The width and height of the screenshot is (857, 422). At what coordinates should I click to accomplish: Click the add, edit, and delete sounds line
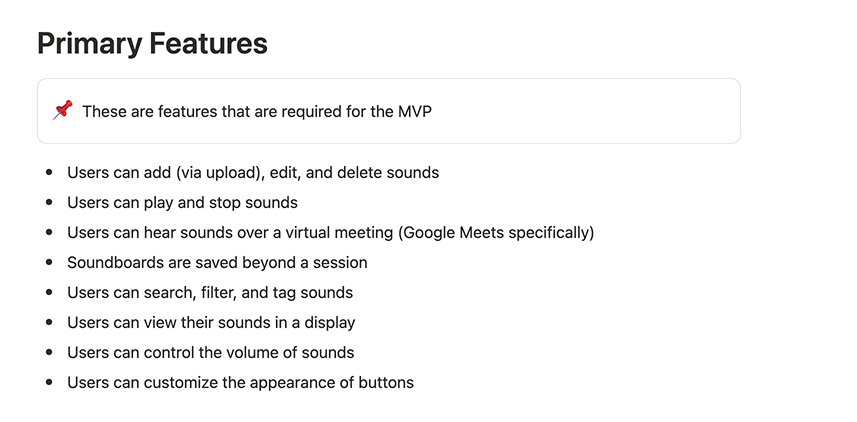pyautogui.click(x=253, y=173)
